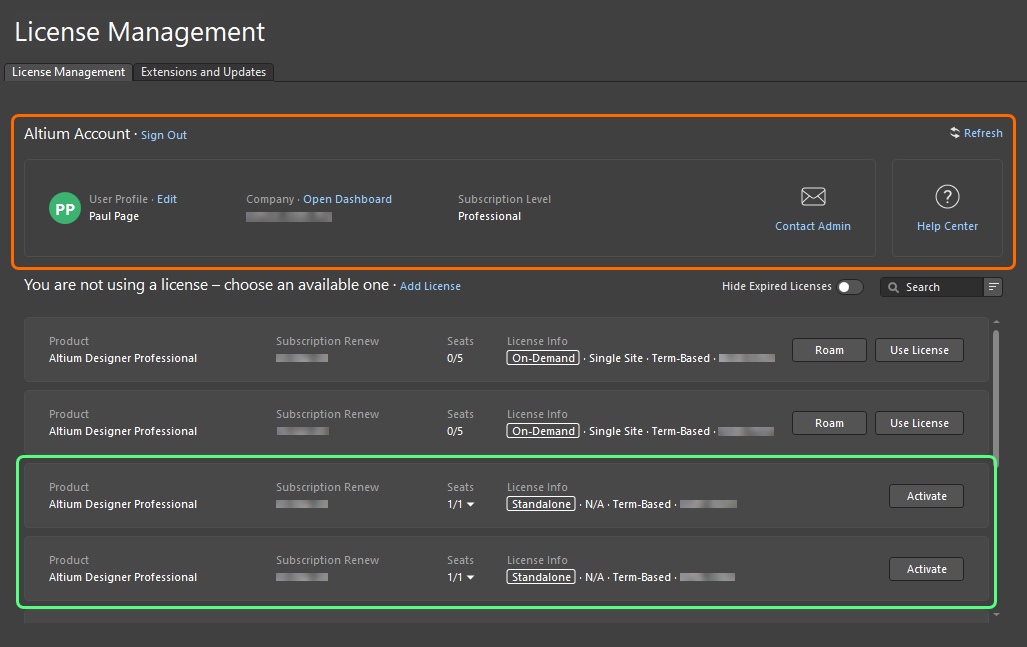Expand Seats 1/1 dropdown in first Standalone license
1027x647 pixels.
coord(470,504)
